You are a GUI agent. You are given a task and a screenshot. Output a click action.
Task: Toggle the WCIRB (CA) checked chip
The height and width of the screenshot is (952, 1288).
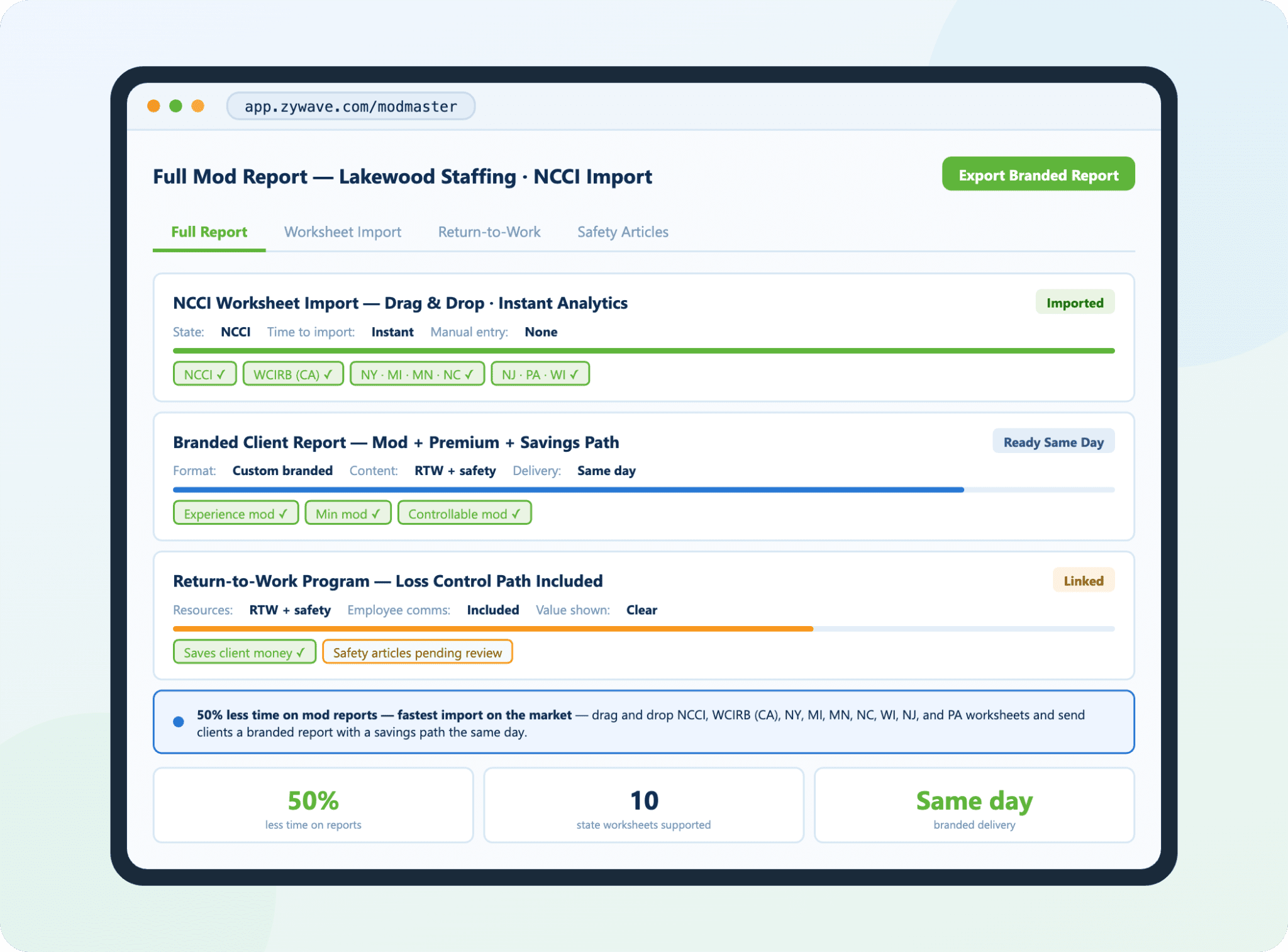coord(292,374)
